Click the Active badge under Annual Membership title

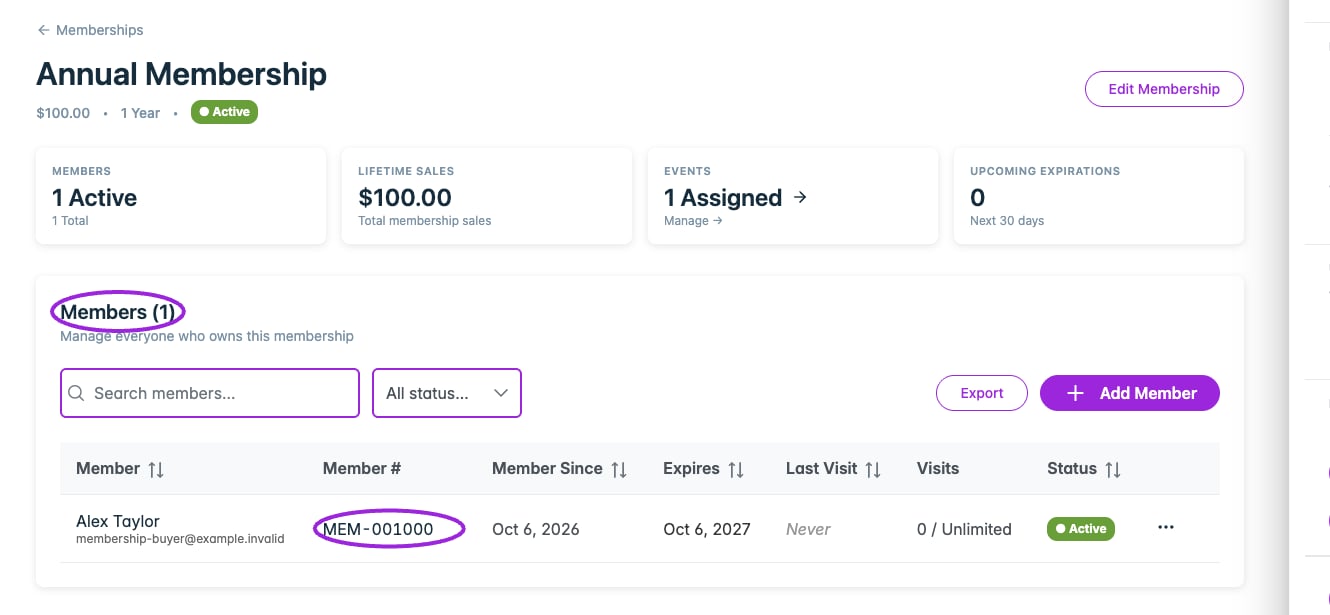pyautogui.click(x=224, y=112)
